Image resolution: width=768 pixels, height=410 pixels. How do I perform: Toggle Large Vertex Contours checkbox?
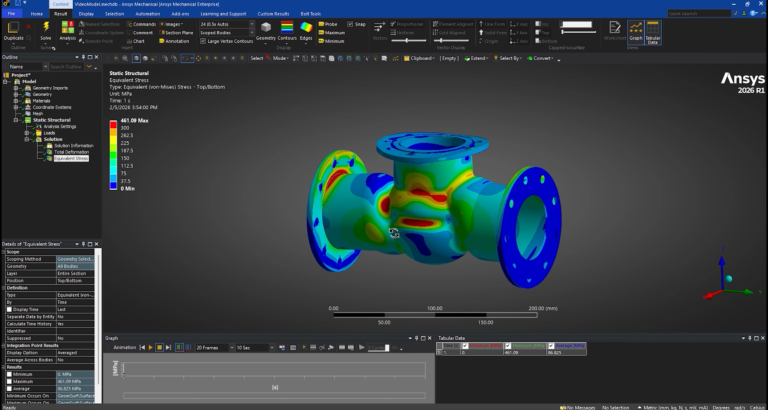203,41
